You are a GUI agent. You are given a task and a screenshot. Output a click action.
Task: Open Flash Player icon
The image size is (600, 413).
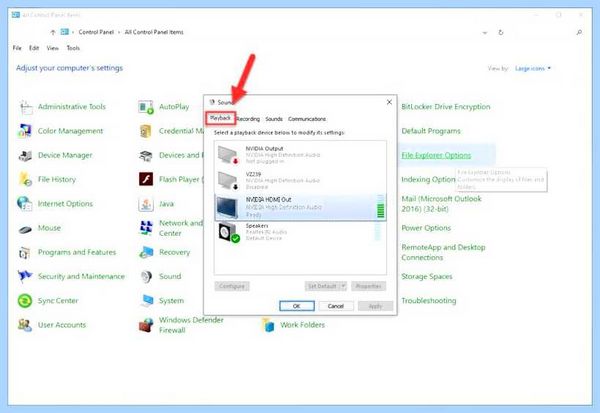pos(146,179)
